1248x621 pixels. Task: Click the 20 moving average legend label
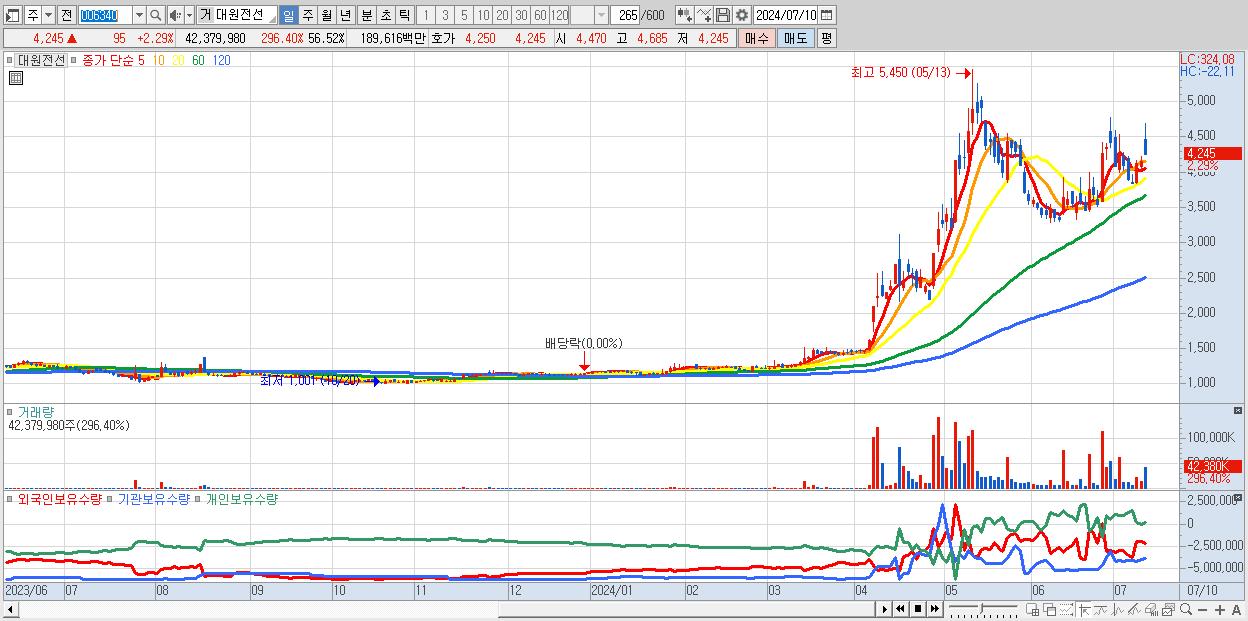178,60
